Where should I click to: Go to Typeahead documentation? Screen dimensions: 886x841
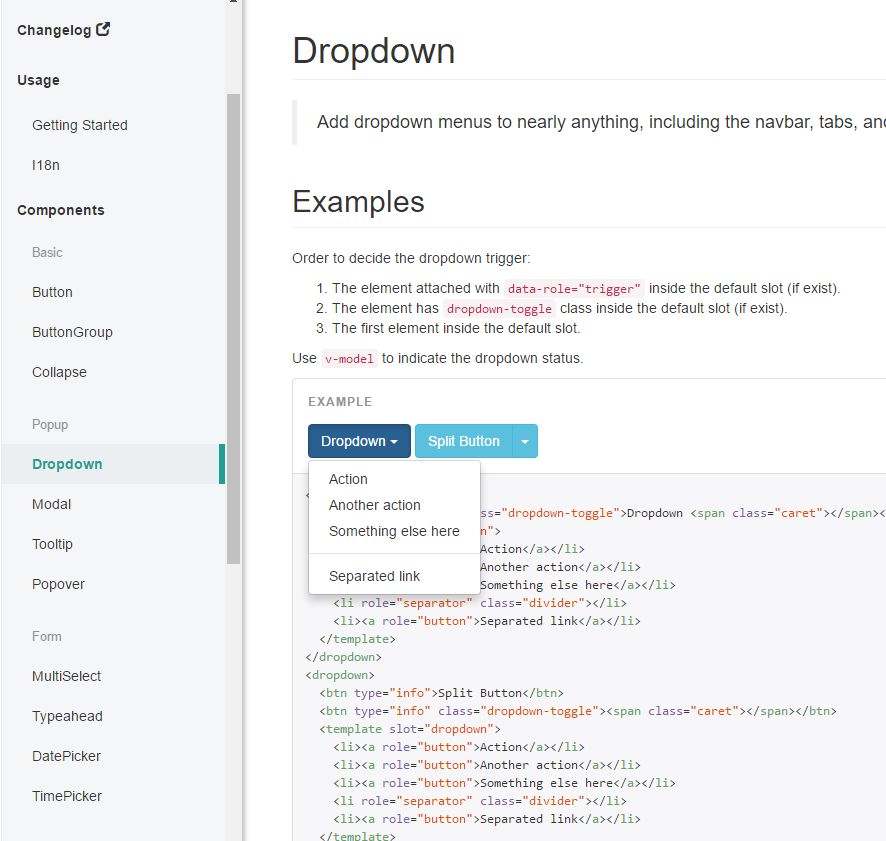pos(67,717)
